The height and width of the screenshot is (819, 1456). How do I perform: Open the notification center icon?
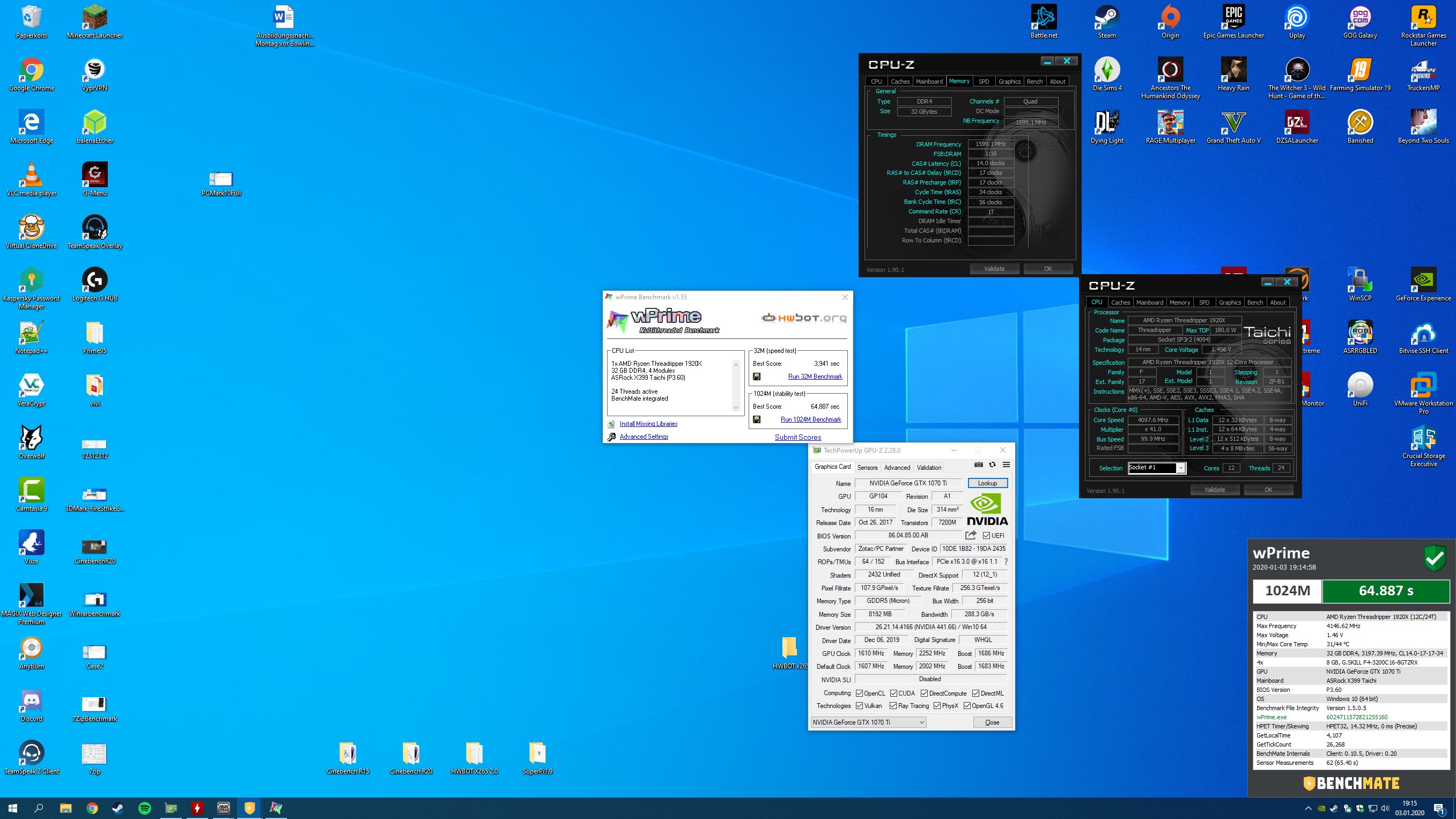pos(1439,809)
